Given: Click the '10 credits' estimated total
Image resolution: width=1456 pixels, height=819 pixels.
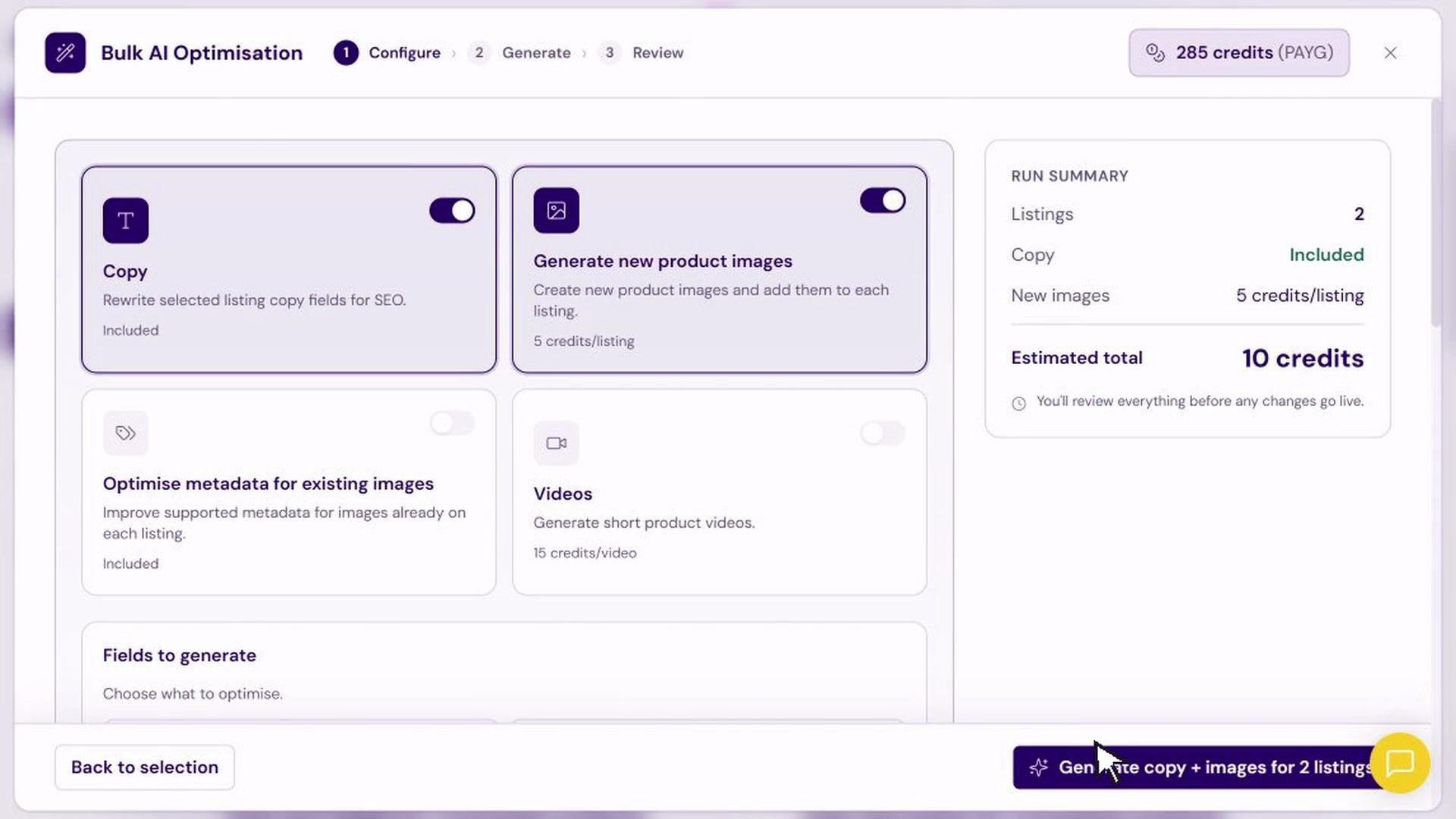Looking at the screenshot, I should coord(1302,358).
